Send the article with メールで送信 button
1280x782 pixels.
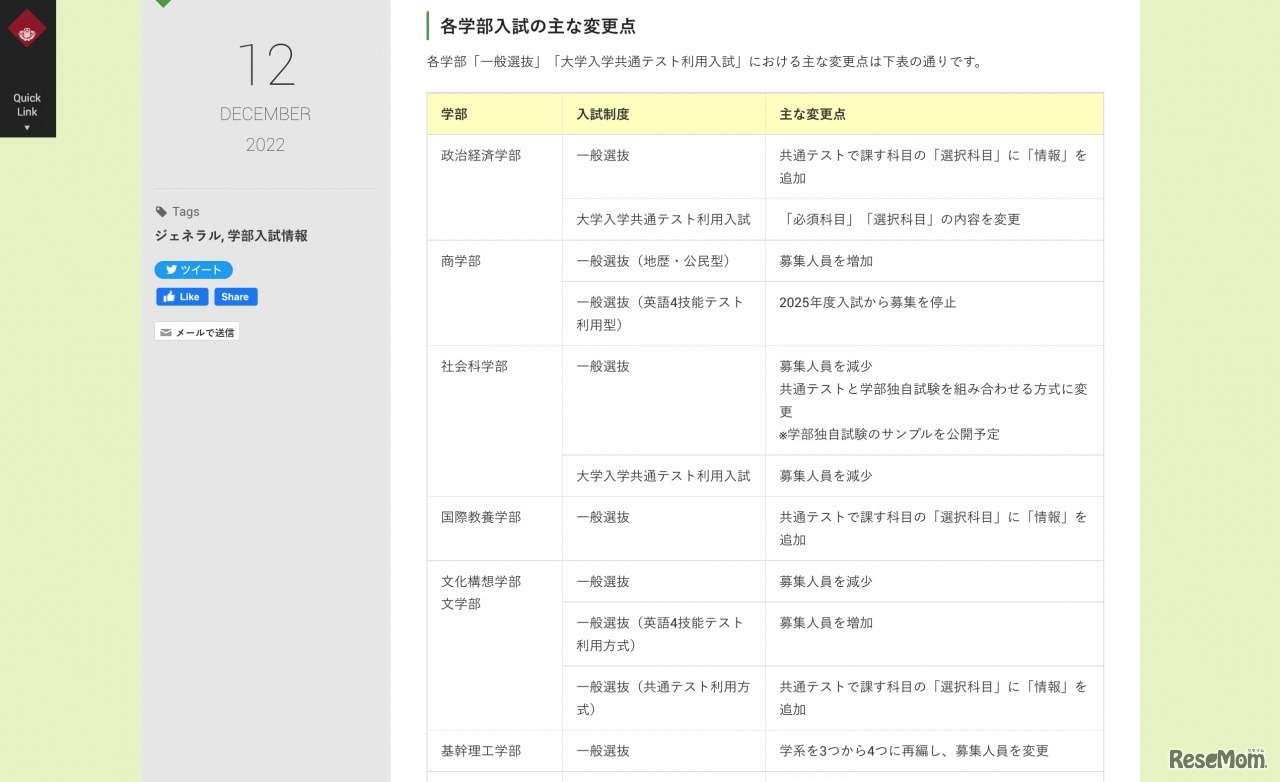pyautogui.click(x=197, y=332)
